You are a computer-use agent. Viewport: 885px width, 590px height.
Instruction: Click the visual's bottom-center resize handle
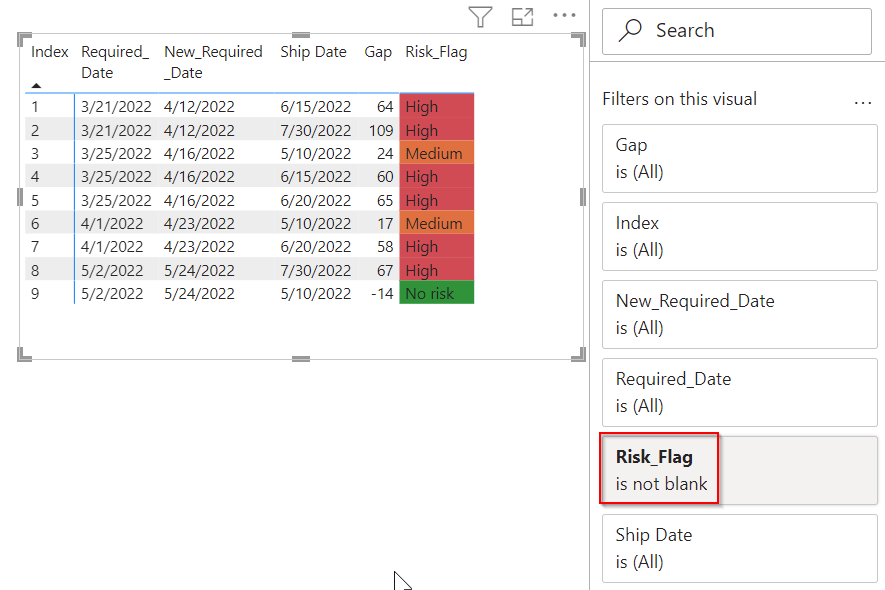(x=301, y=359)
